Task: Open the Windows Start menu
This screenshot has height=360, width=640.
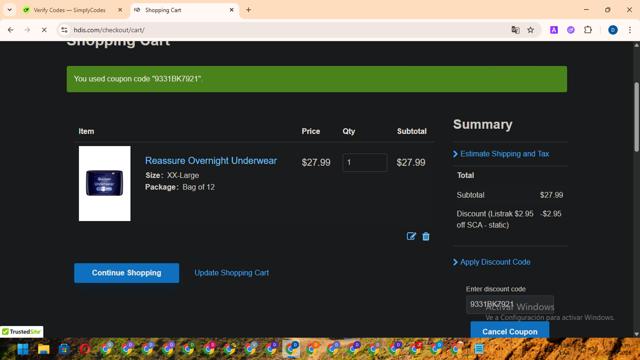Action: click(23, 349)
